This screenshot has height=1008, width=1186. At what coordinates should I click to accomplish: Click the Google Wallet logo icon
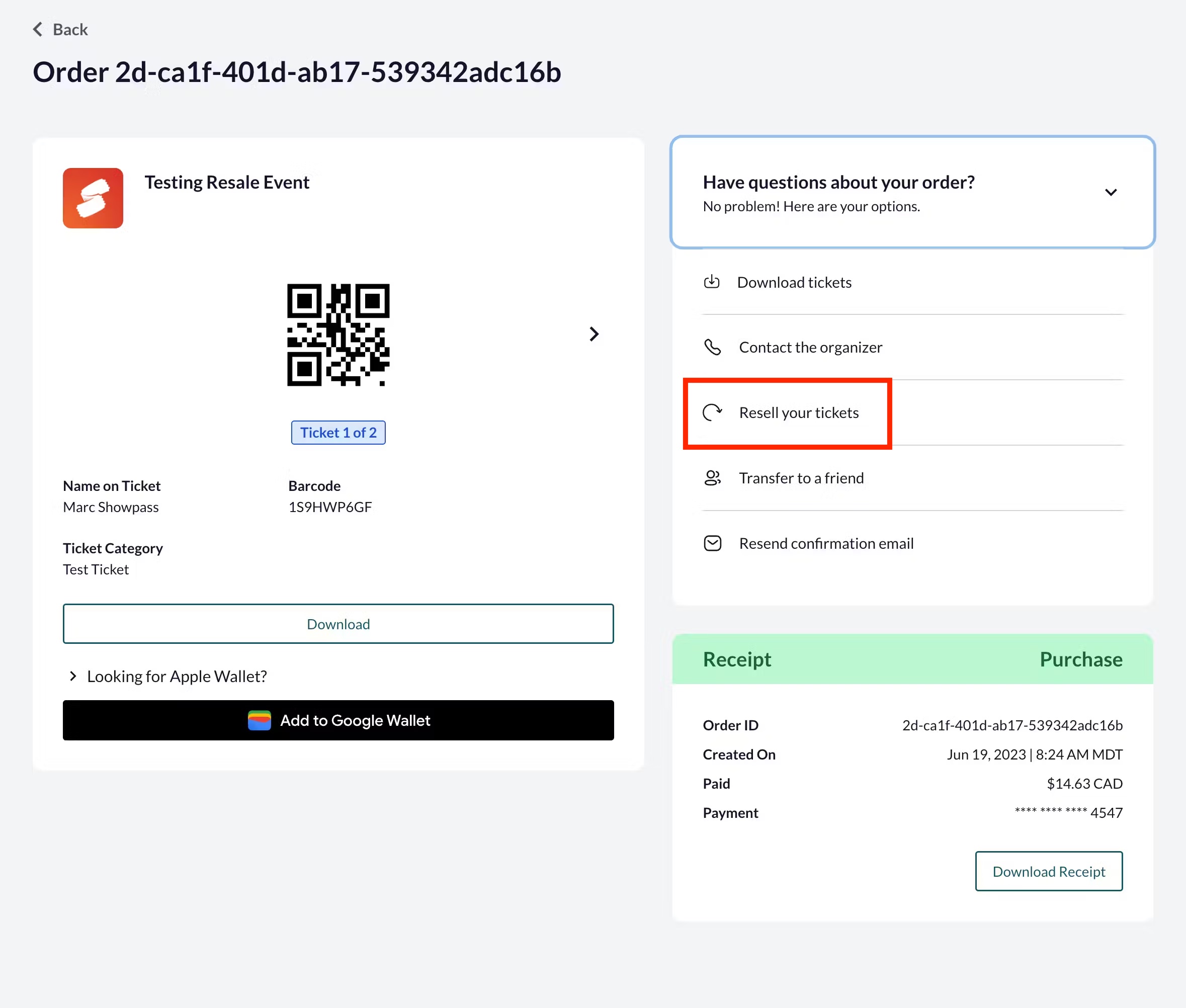[260, 721]
